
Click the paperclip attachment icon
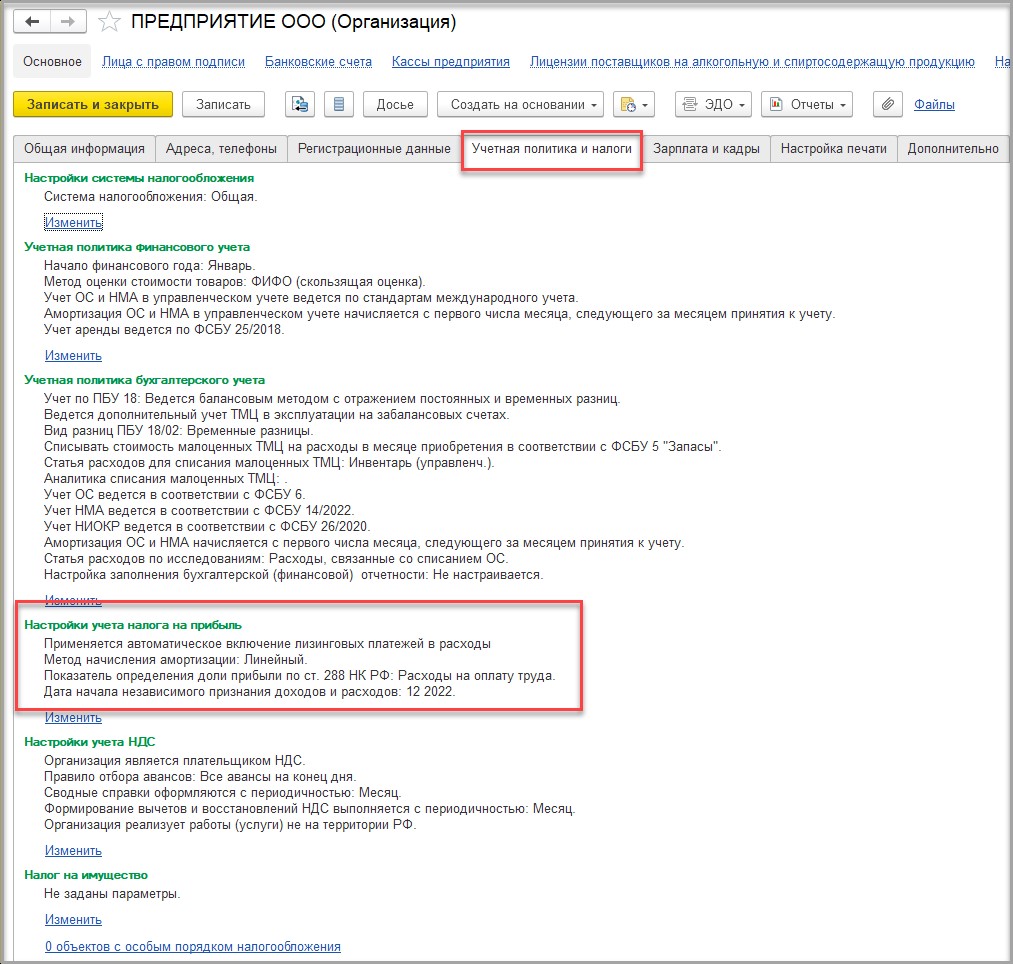[887, 104]
